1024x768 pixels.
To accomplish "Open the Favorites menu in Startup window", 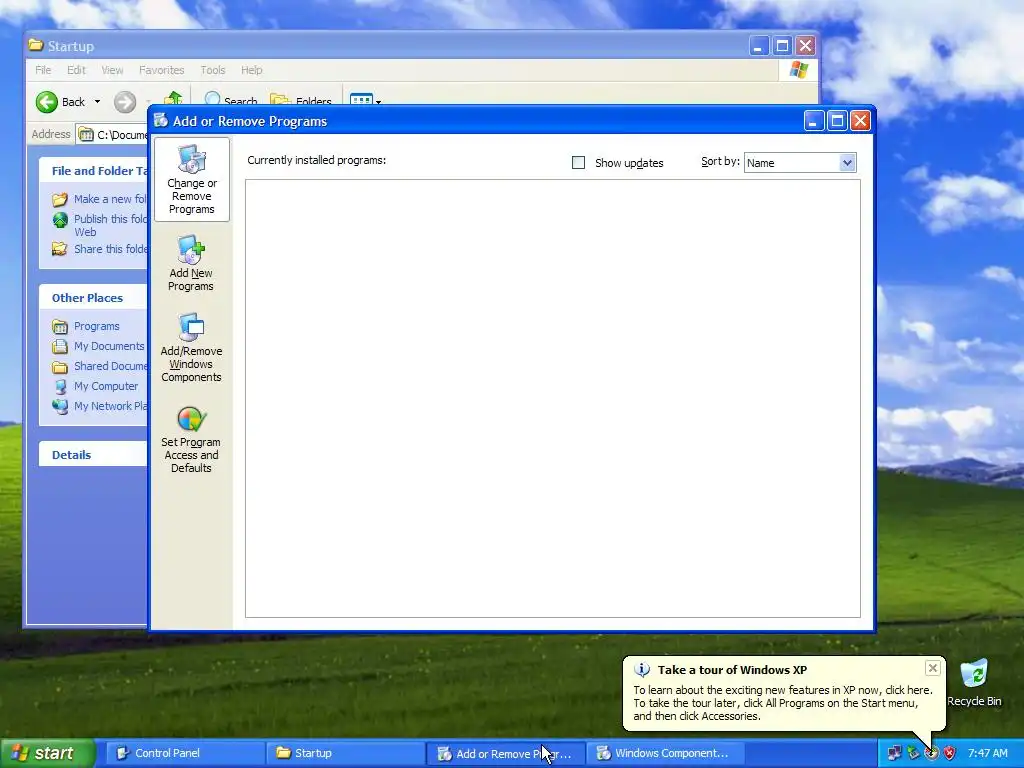I will 161,70.
